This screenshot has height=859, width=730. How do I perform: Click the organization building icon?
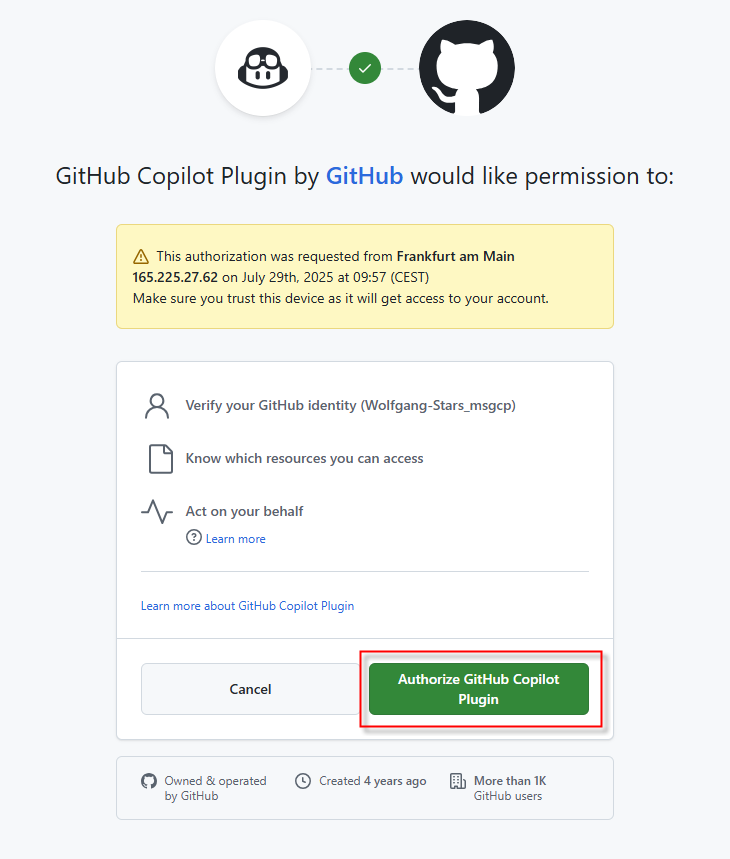click(458, 781)
